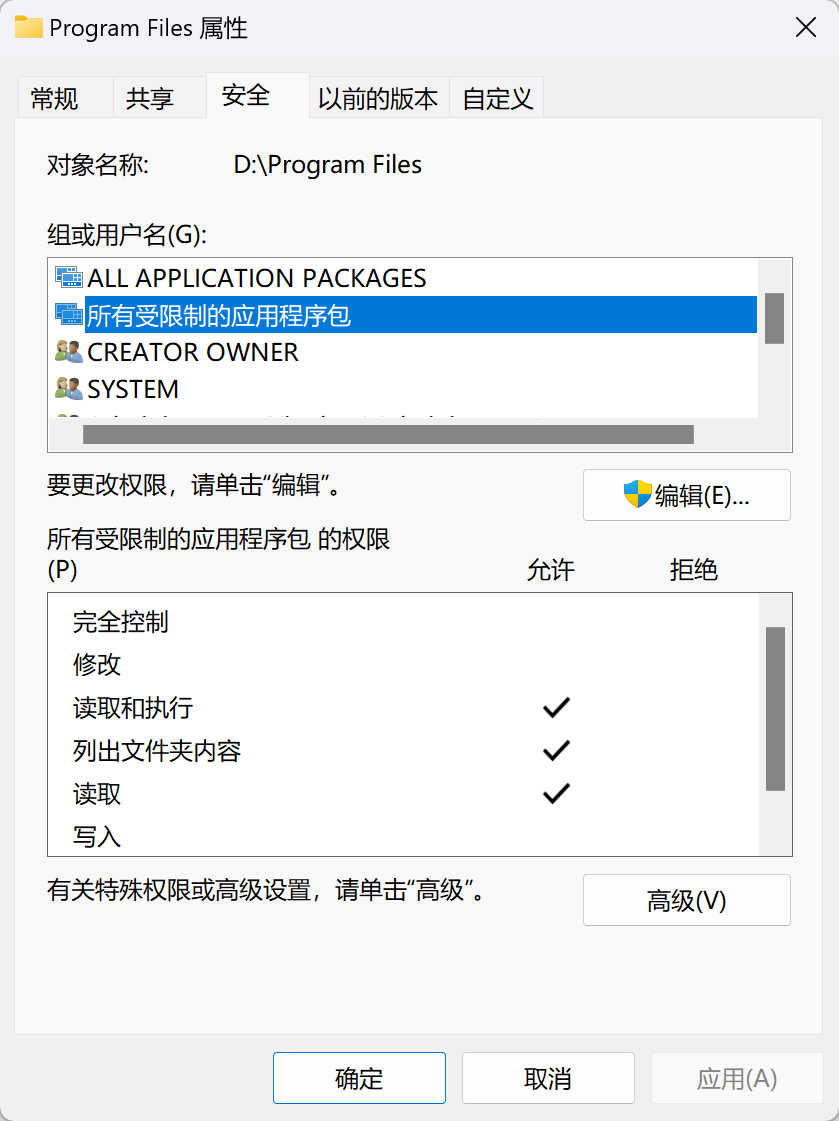Click the ALL APPLICATION PACKAGES group icon
This screenshot has height=1121, width=839.
(68, 278)
